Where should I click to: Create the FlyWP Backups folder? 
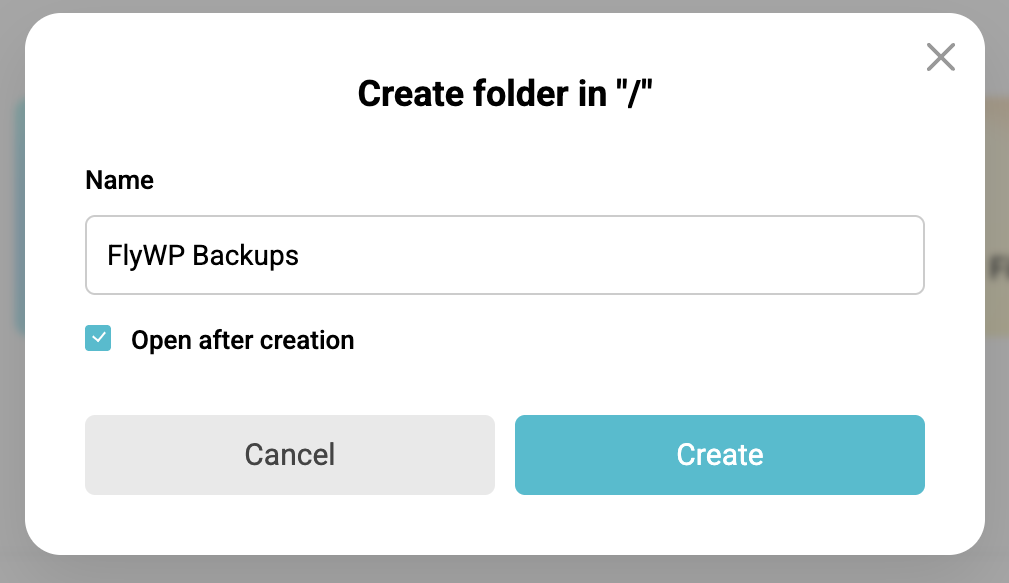(719, 455)
